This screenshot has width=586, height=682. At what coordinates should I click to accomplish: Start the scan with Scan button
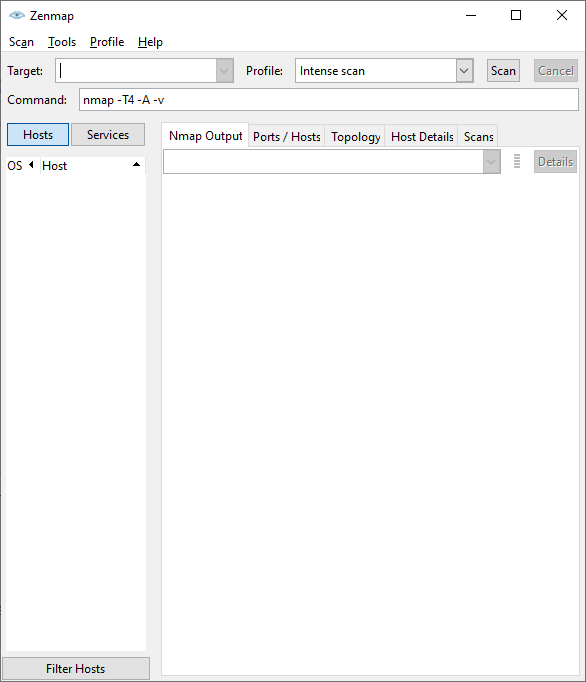coord(503,70)
